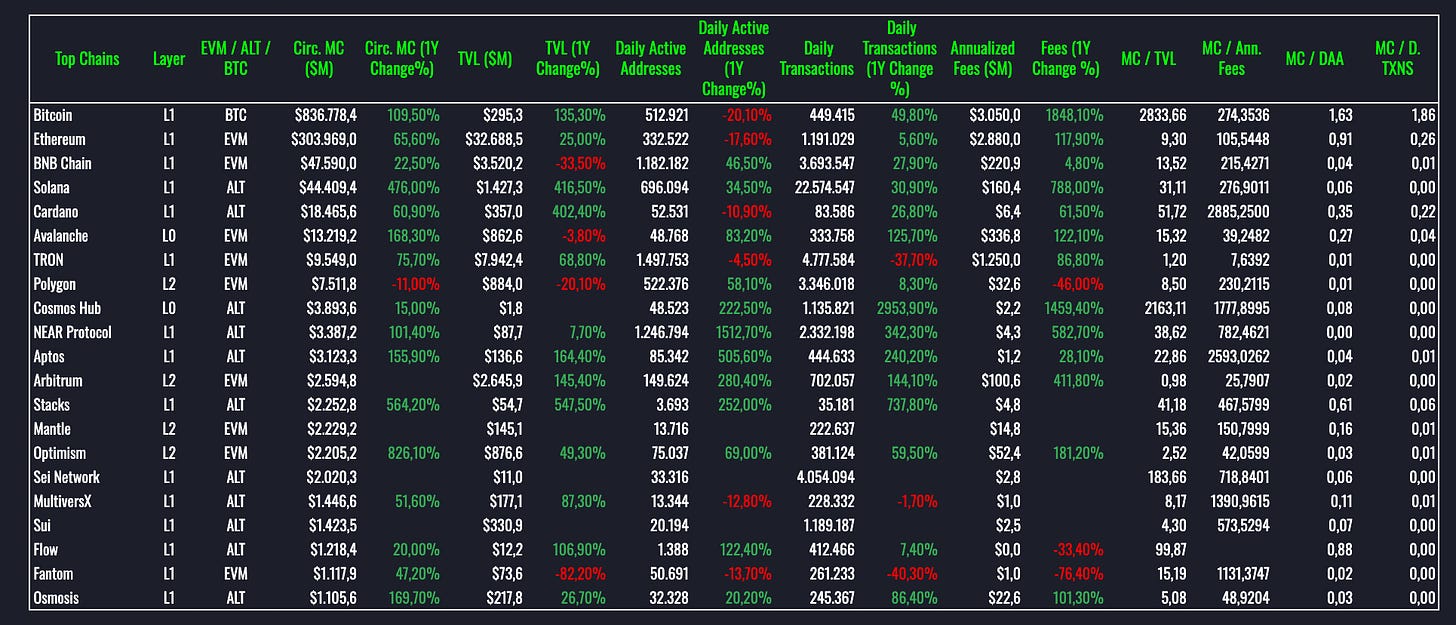Select the 'Flow' chain name

[46, 549]
